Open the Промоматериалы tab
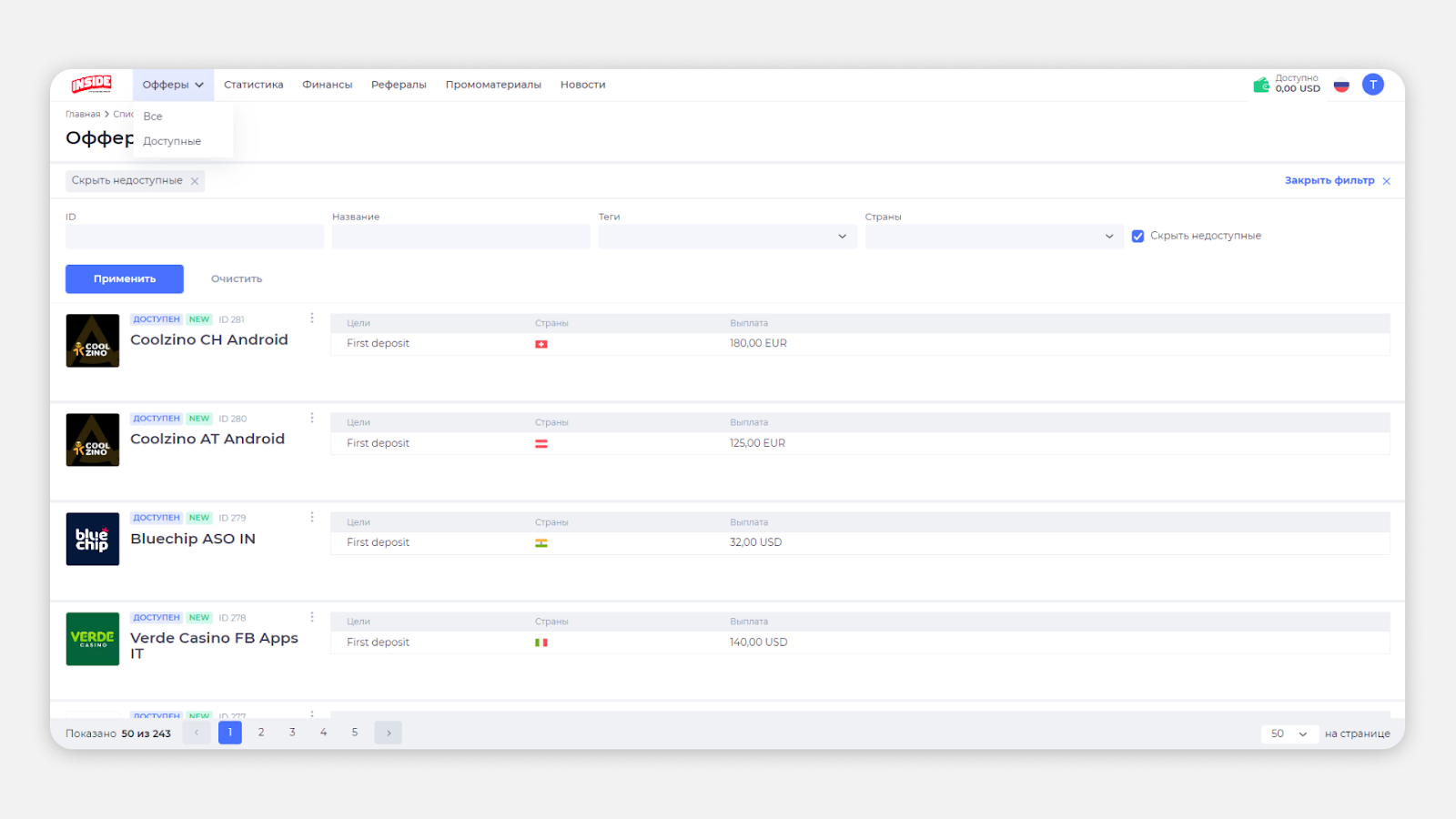The width and height of the screenshot is (1456, 819). tap(493, 85)
